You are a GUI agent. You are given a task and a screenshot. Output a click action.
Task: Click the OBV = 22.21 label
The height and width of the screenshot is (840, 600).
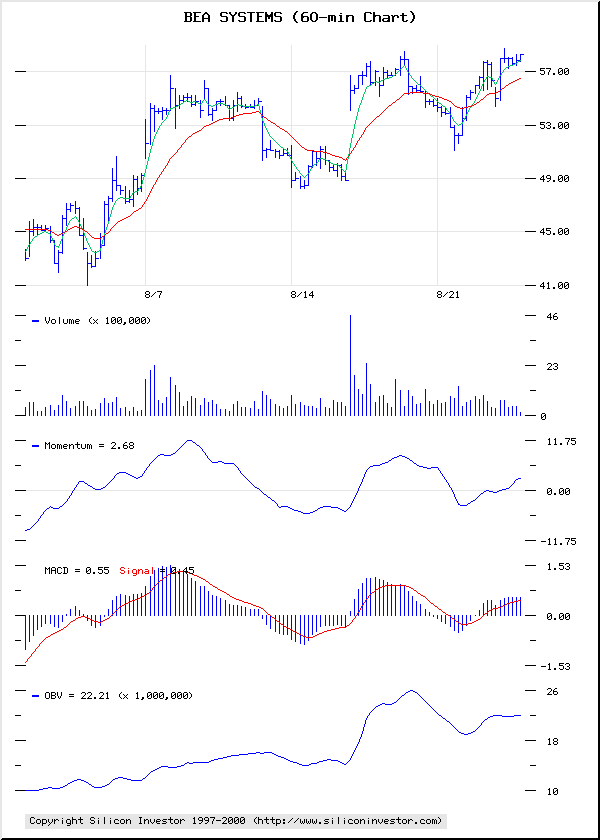click(x=77, y=696)
